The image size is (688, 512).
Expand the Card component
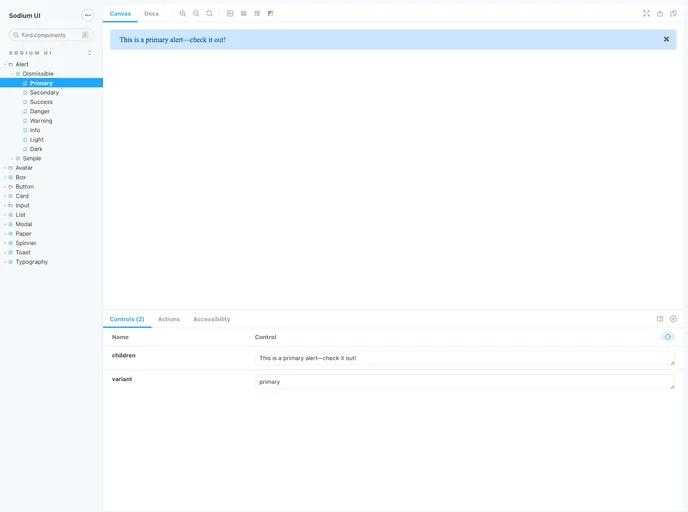[x=22, y=196]
